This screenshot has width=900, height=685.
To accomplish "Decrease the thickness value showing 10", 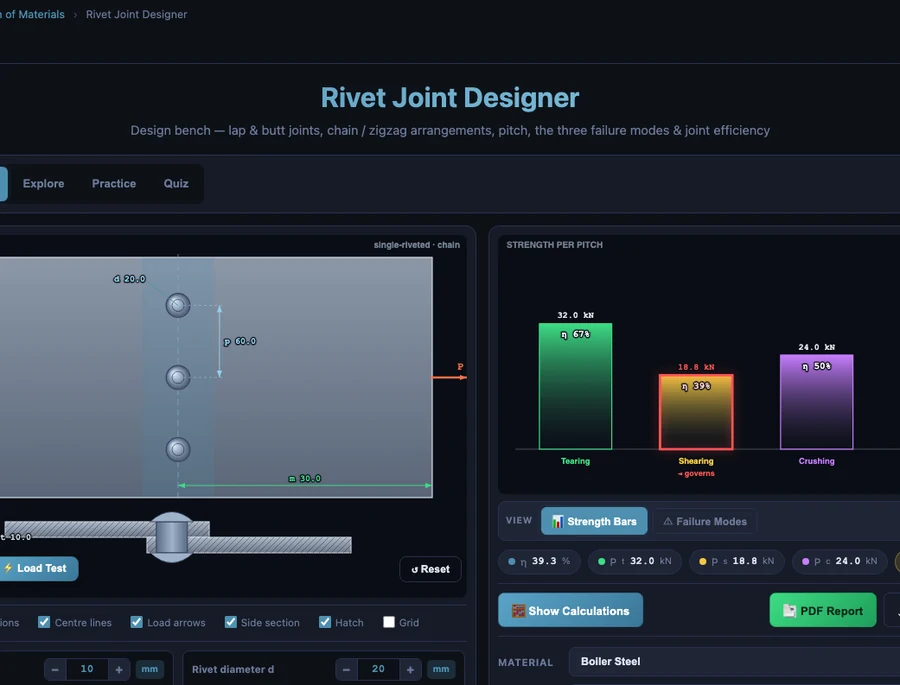I will (x=55, y=669).
